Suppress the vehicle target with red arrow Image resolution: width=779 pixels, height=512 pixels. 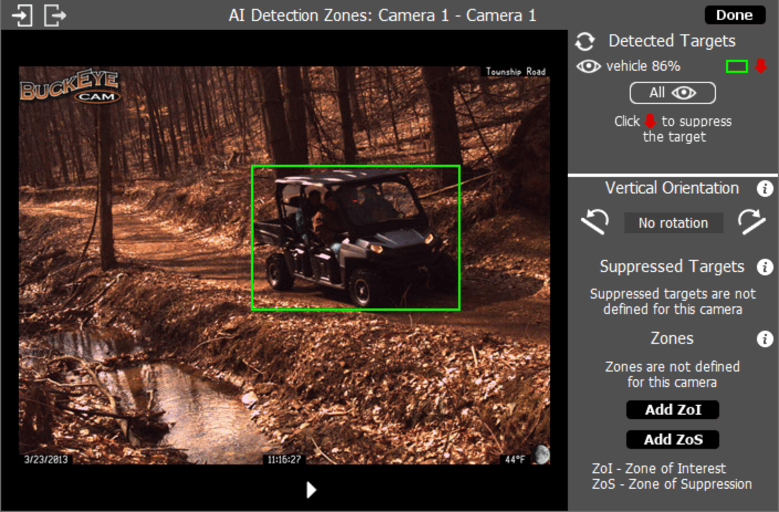[760, 67]
